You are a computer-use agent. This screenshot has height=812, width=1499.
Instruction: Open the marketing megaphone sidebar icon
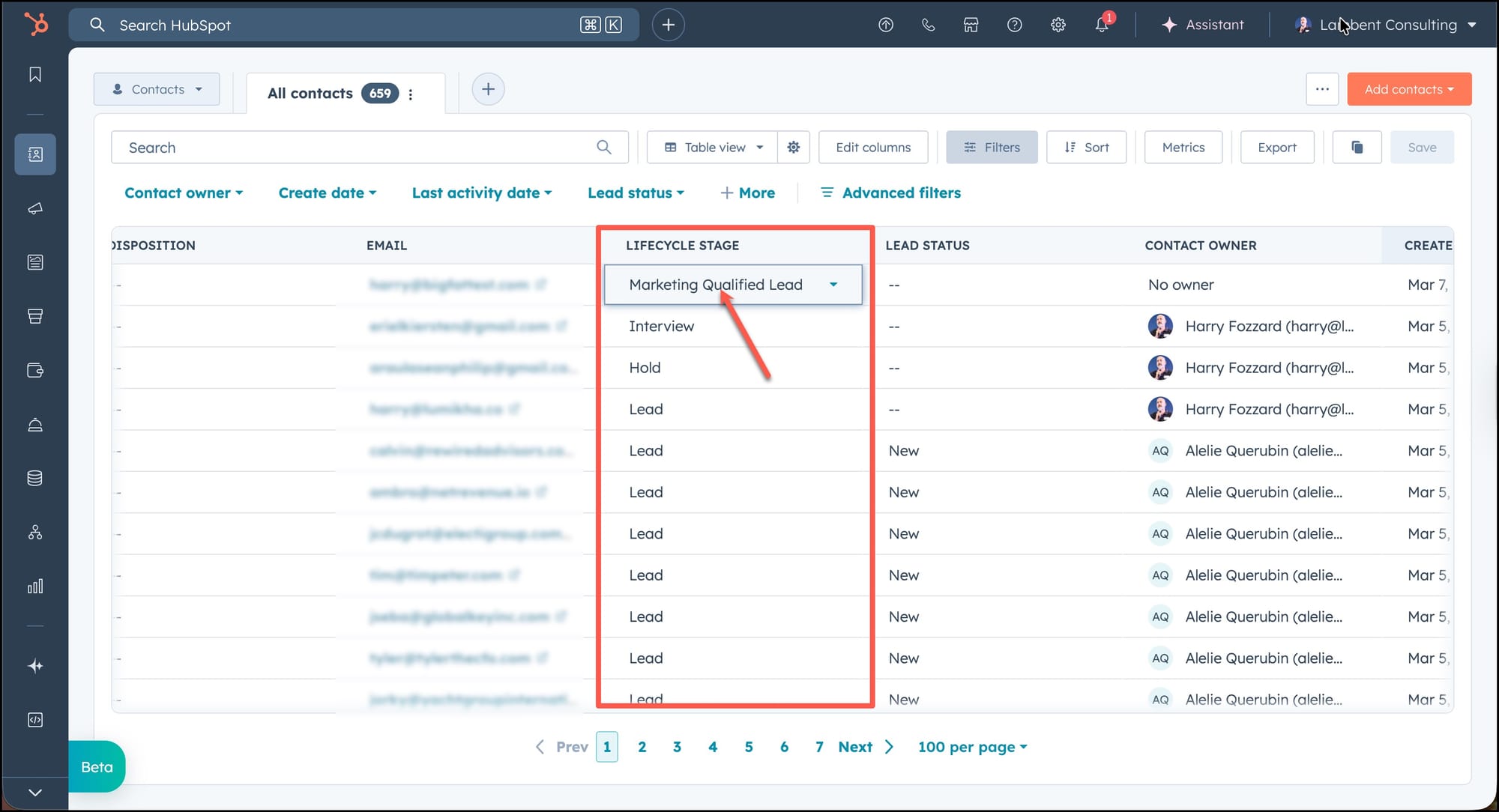pyautogui.click(x=35, y=208)
